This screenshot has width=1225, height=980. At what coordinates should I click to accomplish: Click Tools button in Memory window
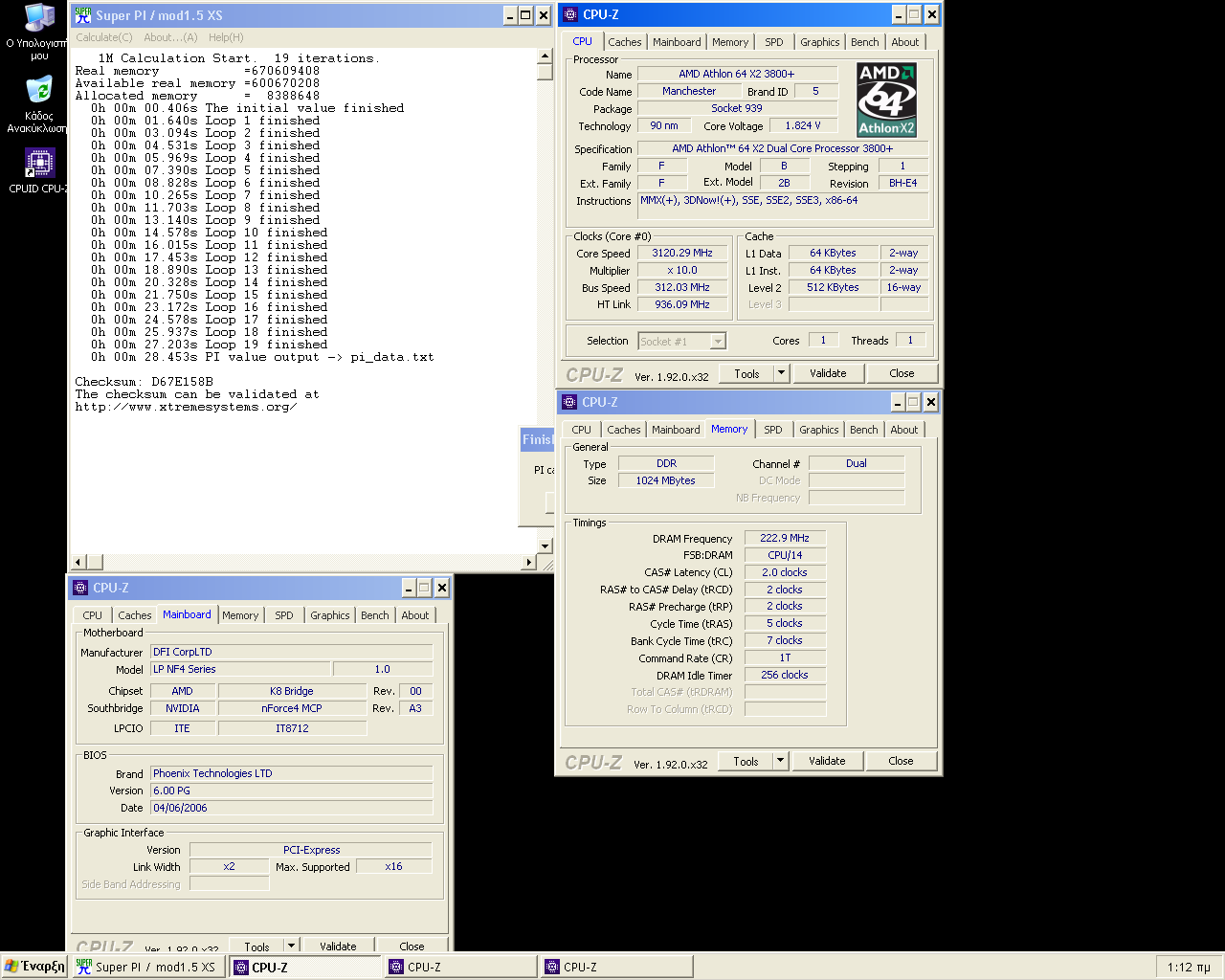coord(746,761)
